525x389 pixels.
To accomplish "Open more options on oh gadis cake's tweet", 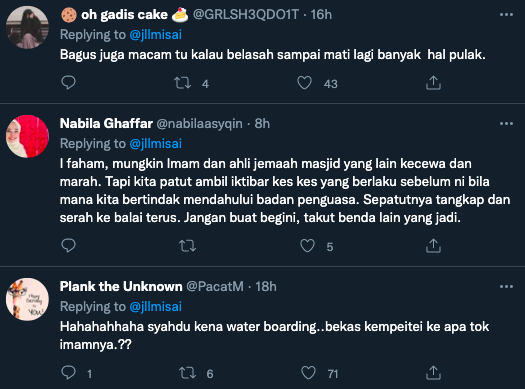I will (x=506, y=15).
